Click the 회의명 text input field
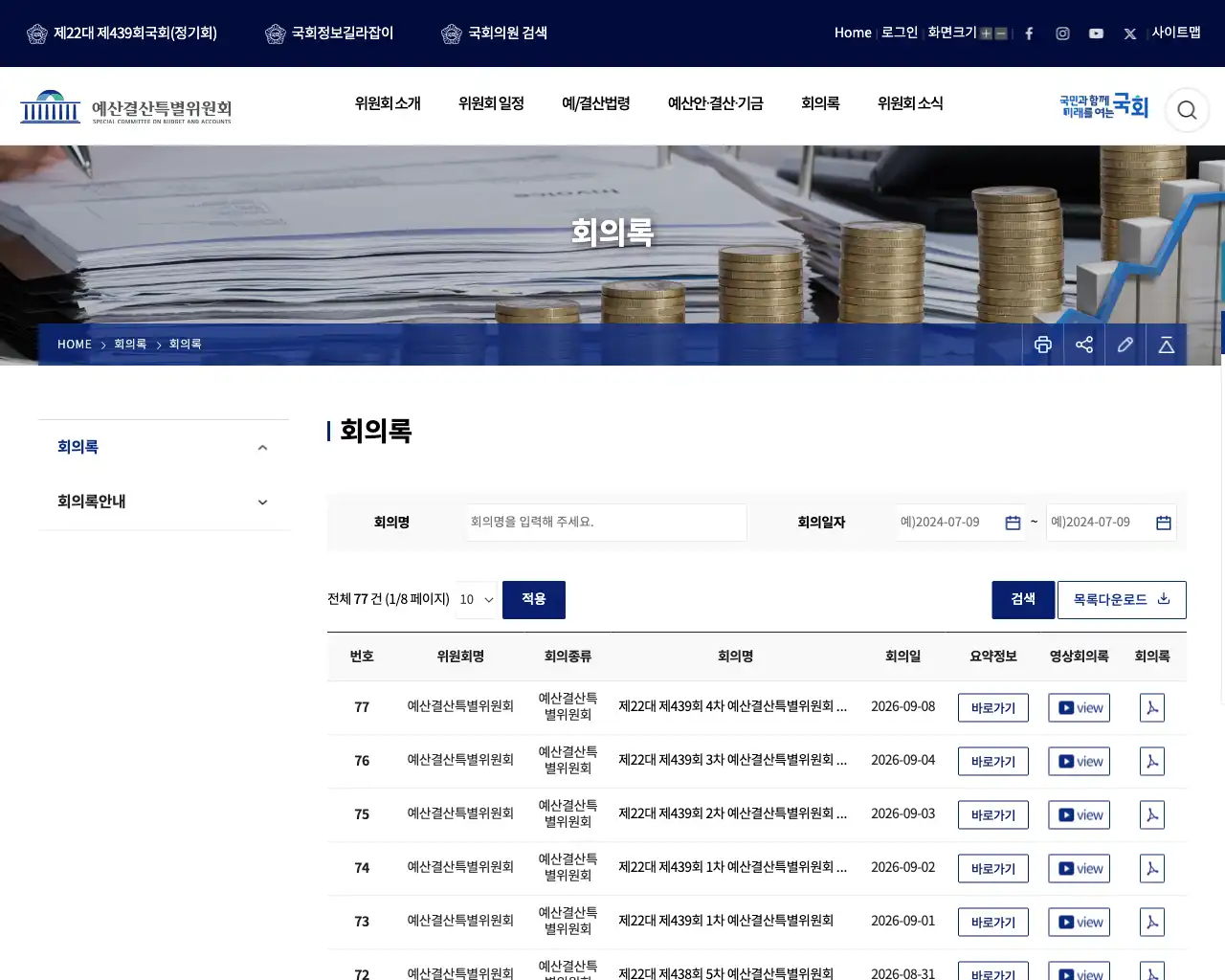 [x=607, y=523]
